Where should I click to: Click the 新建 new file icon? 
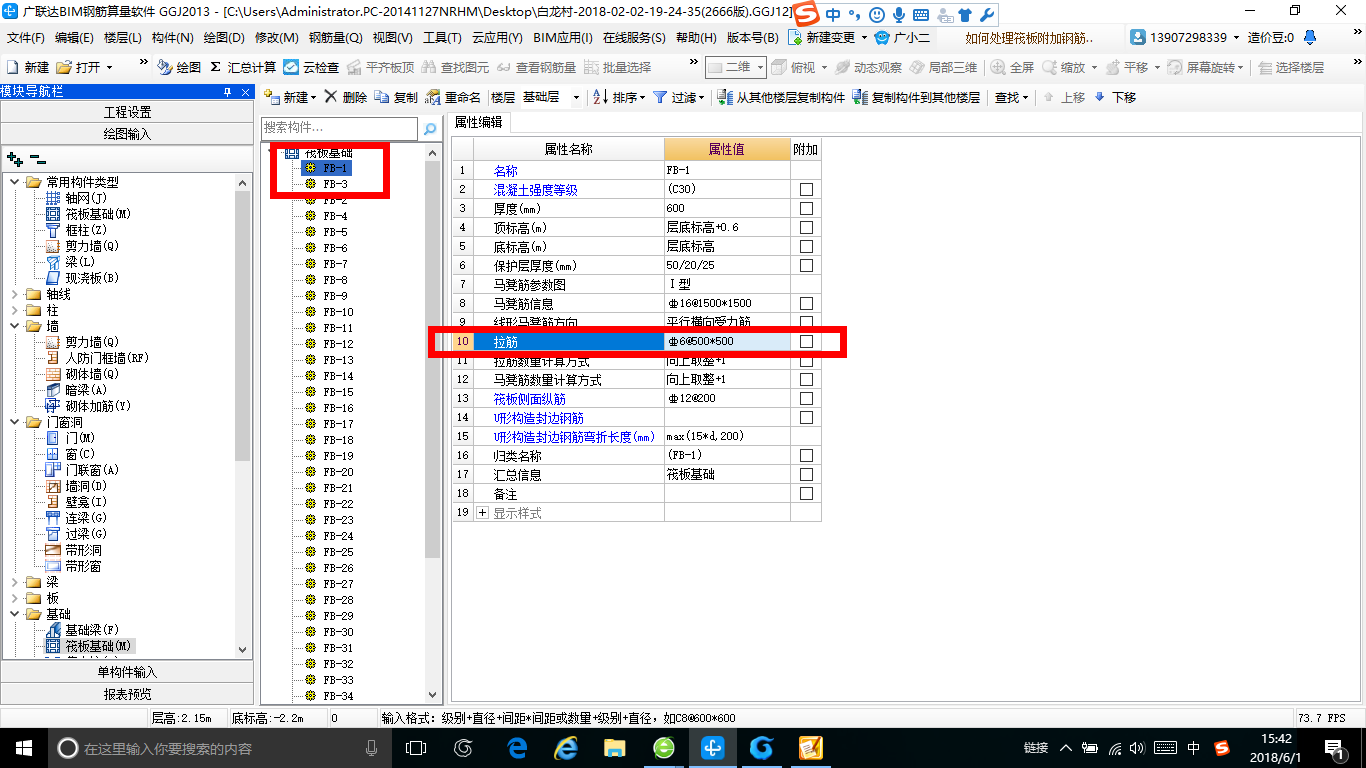(x=13, y=67)
